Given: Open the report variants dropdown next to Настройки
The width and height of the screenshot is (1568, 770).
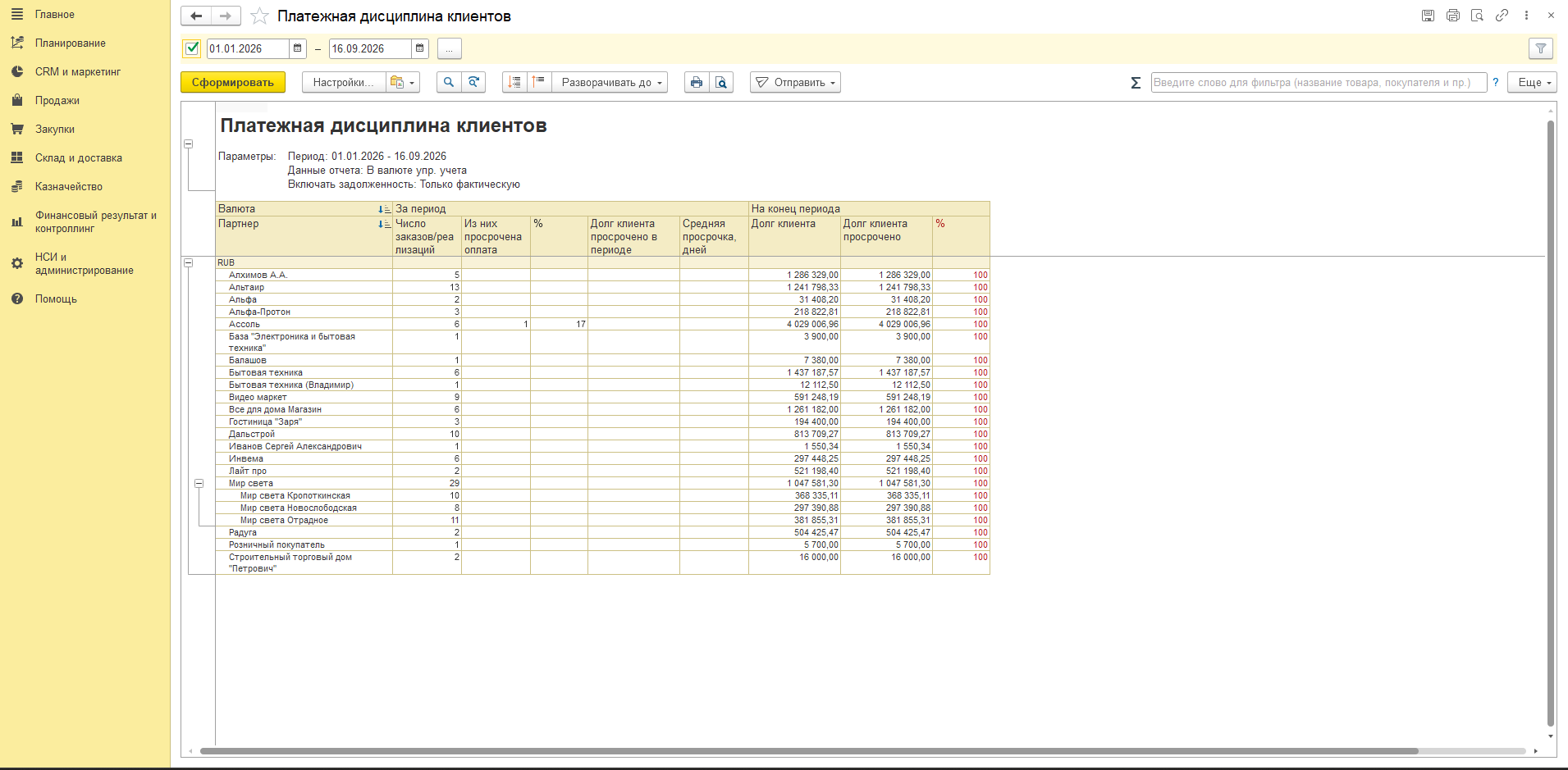Looking at the screenshot, I should (x=403, y=82).
